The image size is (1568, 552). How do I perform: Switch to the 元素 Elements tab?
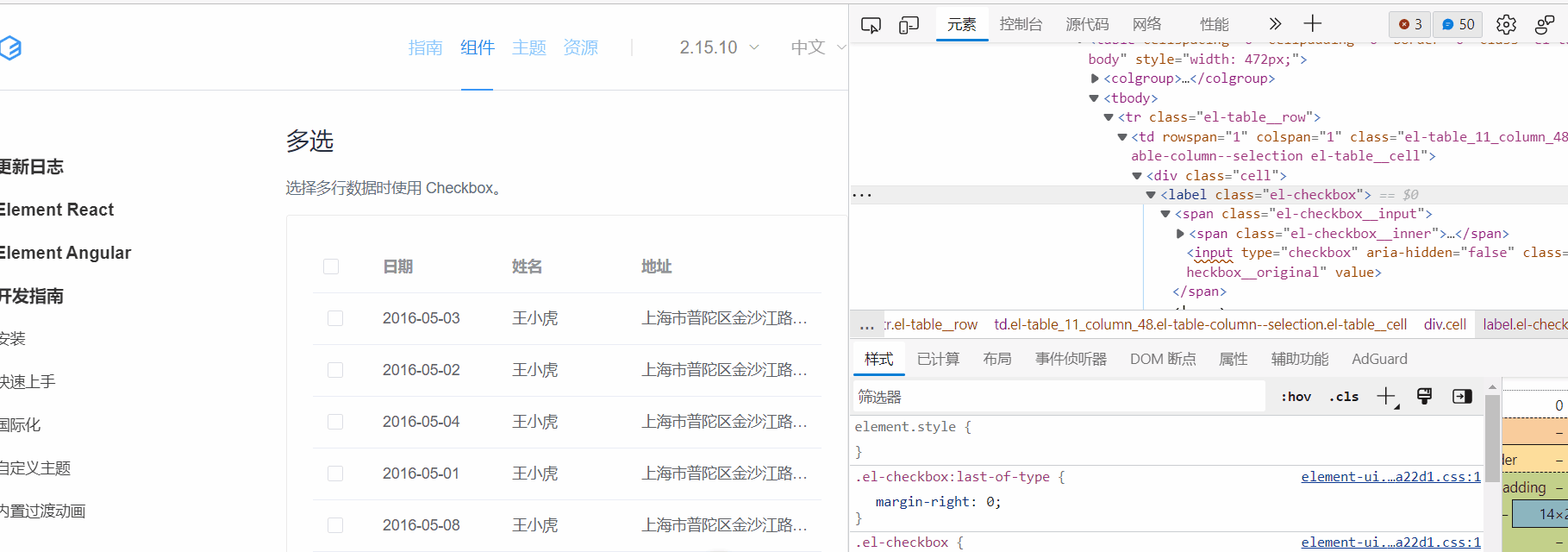[962, 24]
